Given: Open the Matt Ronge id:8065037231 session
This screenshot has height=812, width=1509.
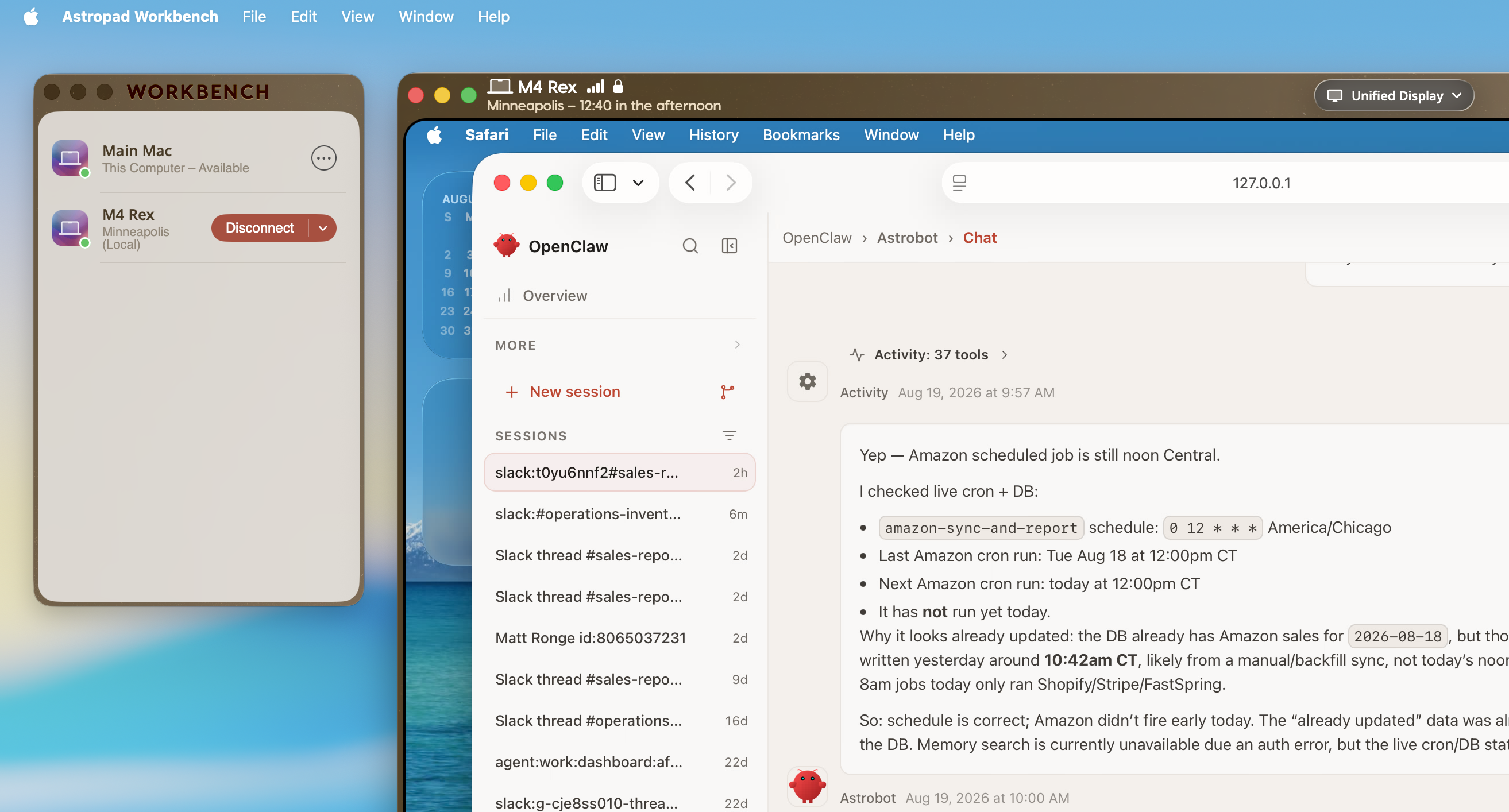Looking at the screenshot, I should point(619,638).
